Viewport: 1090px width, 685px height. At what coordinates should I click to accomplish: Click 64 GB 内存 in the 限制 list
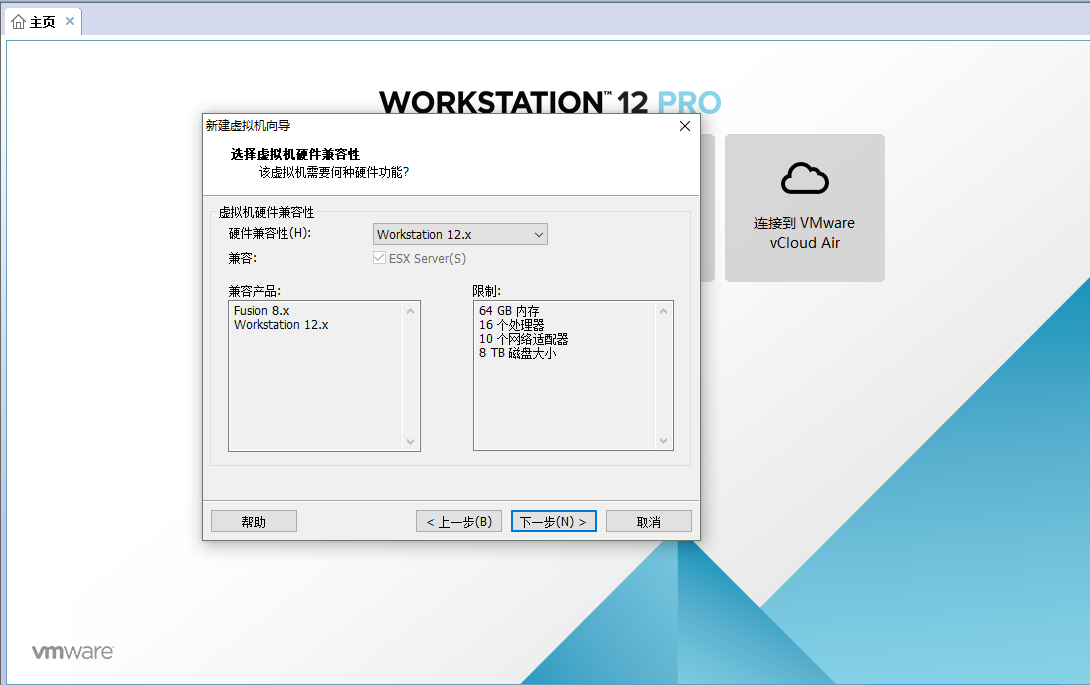pyautogui.click(x=509, y=311)
